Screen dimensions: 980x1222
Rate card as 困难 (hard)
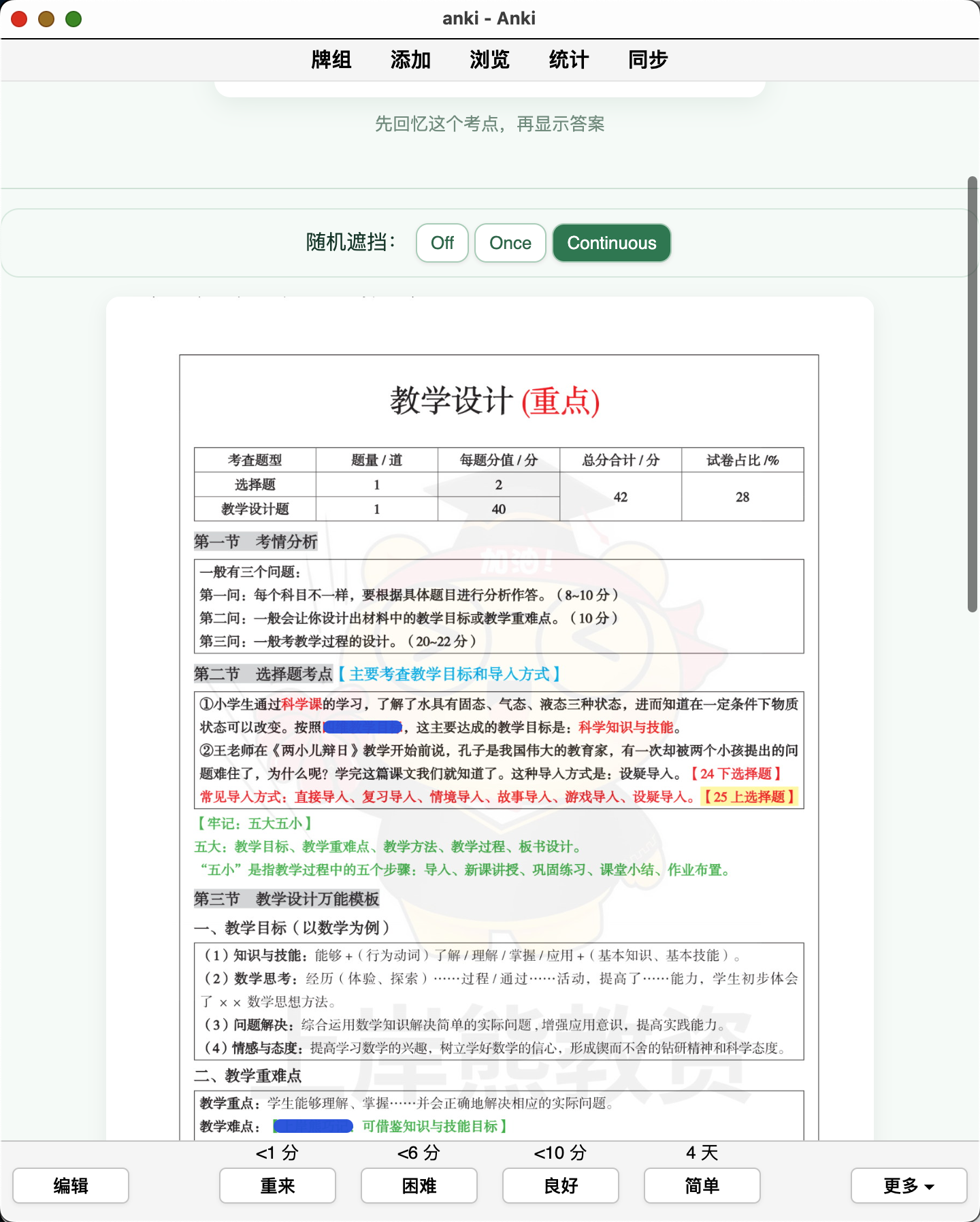(x=419, y=1186)
